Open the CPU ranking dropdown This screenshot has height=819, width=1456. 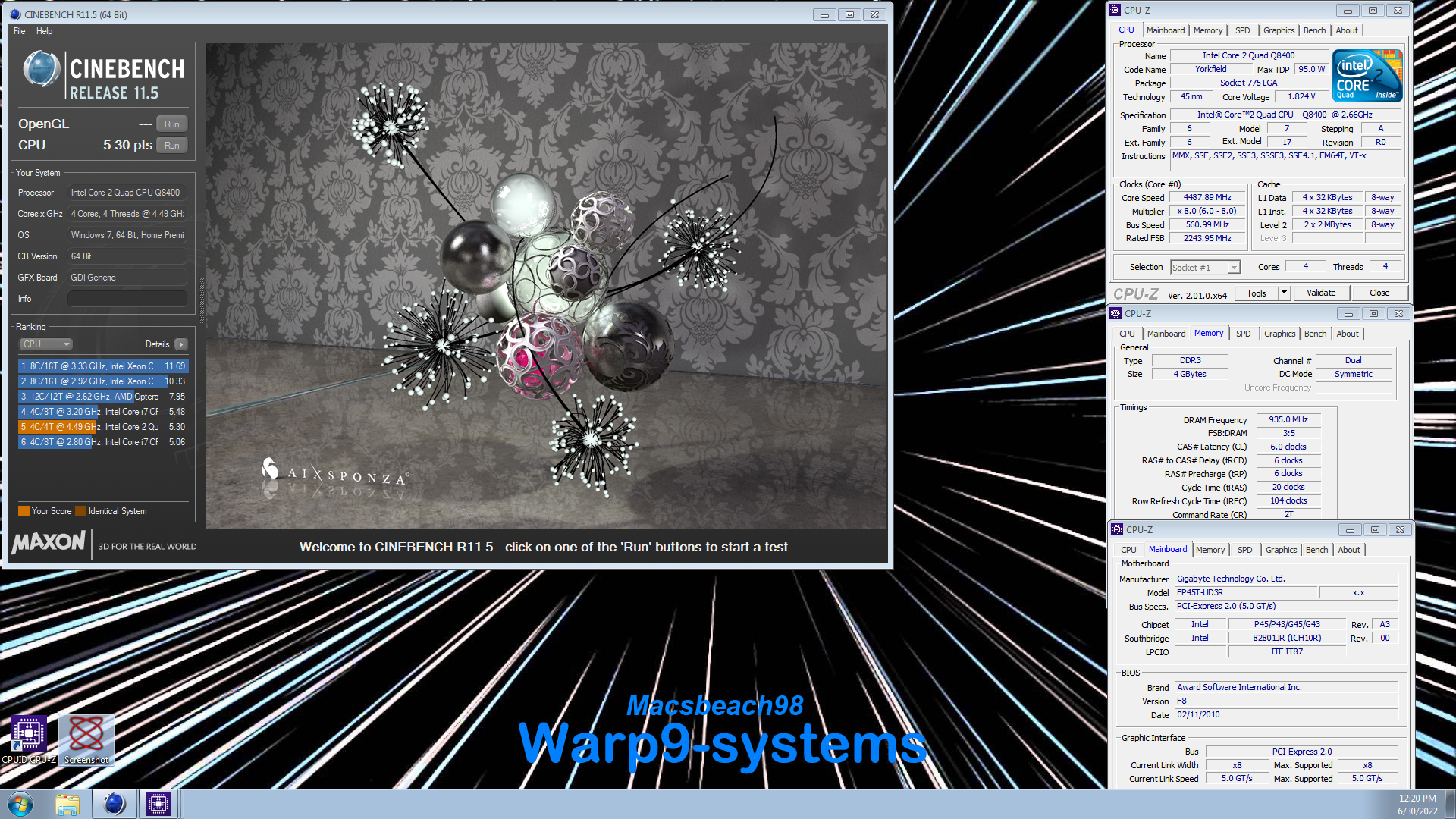coord(45,344)
